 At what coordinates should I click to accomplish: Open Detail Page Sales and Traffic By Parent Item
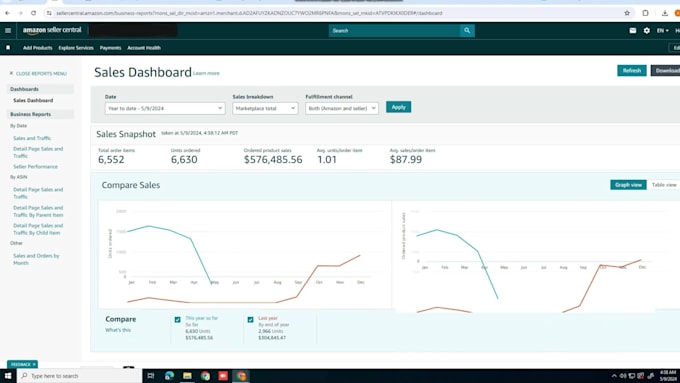pyautogui.click(x=38, y=211)
